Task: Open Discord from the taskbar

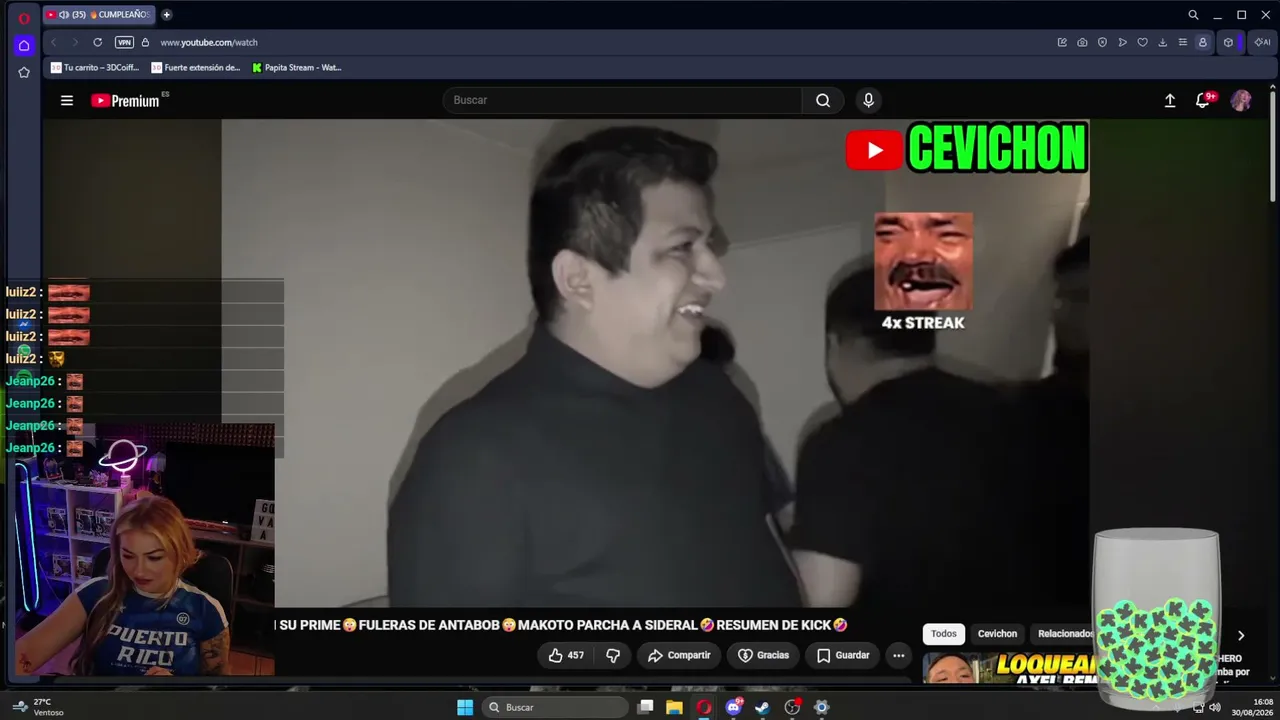Action: click(x=734, y=707)
